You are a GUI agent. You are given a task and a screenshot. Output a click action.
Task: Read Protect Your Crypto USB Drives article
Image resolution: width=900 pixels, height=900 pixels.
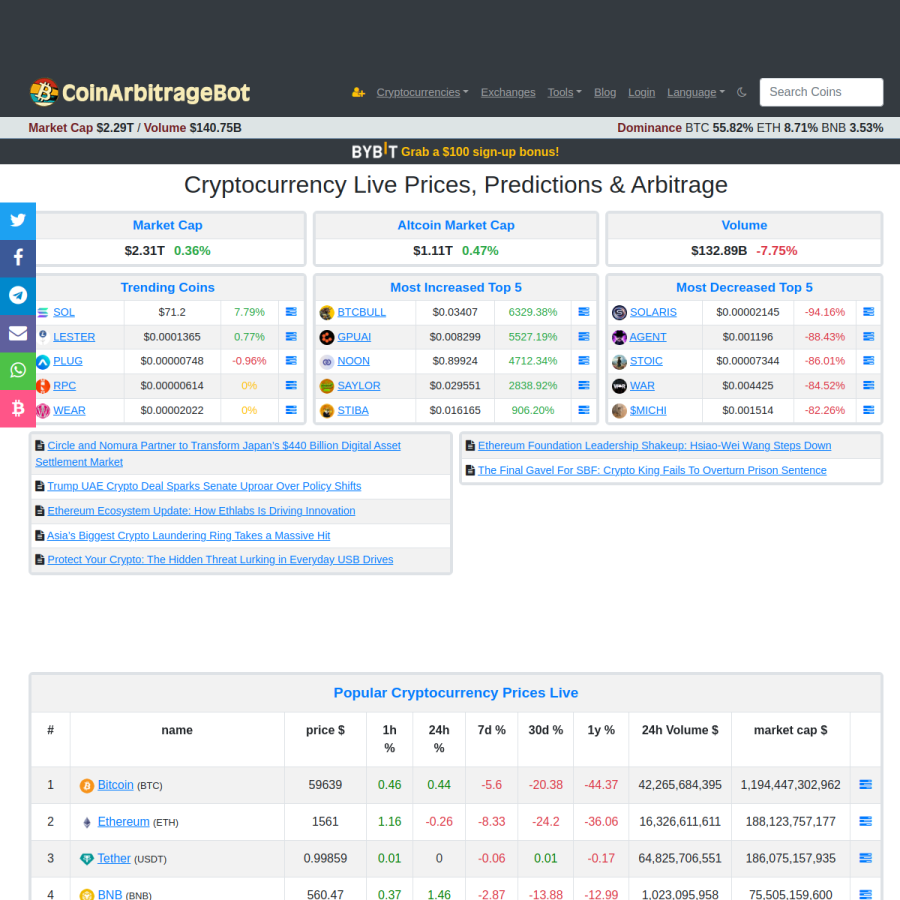[220, 560]
